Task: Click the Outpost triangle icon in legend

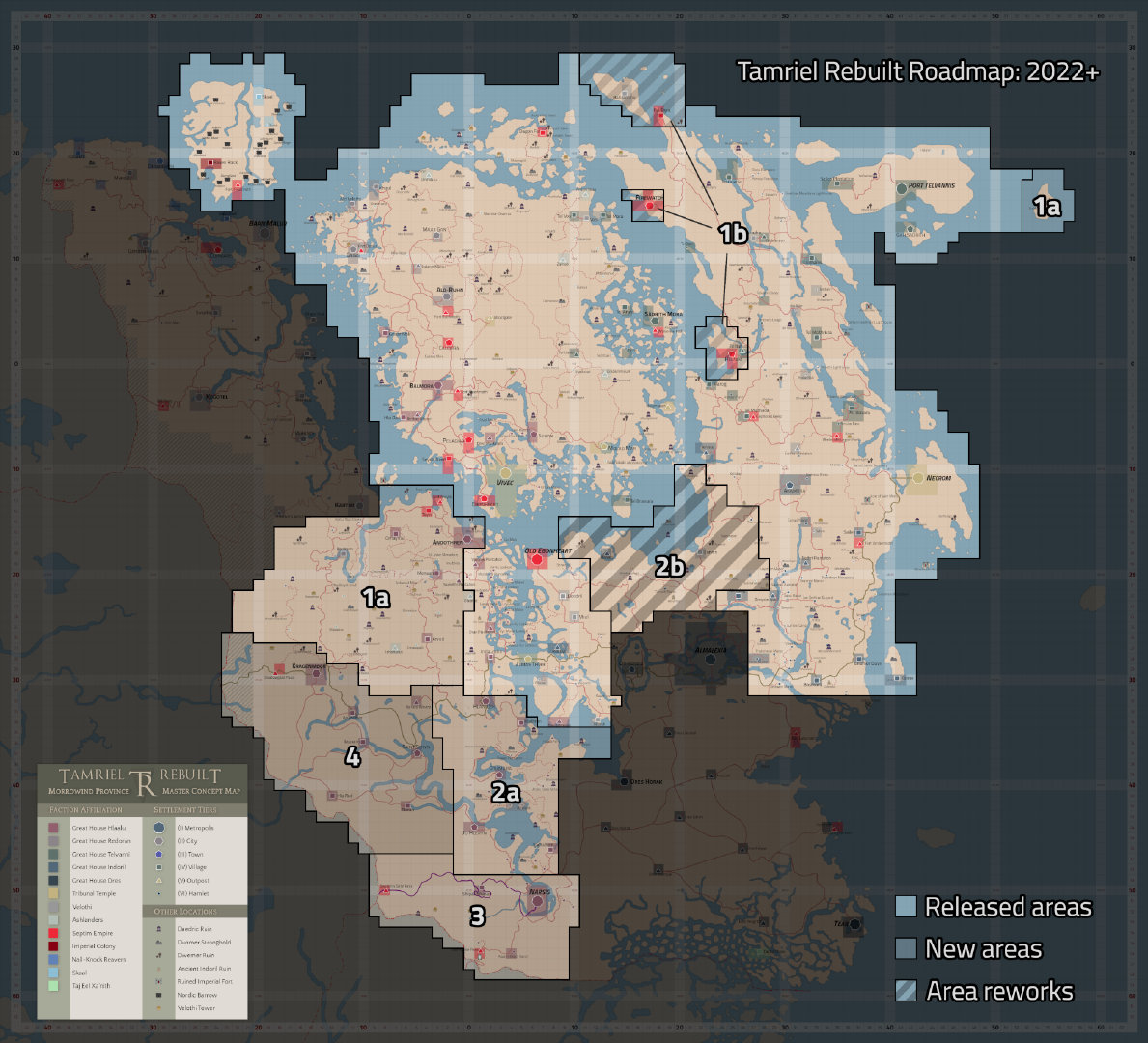Action: coord(159,881)
